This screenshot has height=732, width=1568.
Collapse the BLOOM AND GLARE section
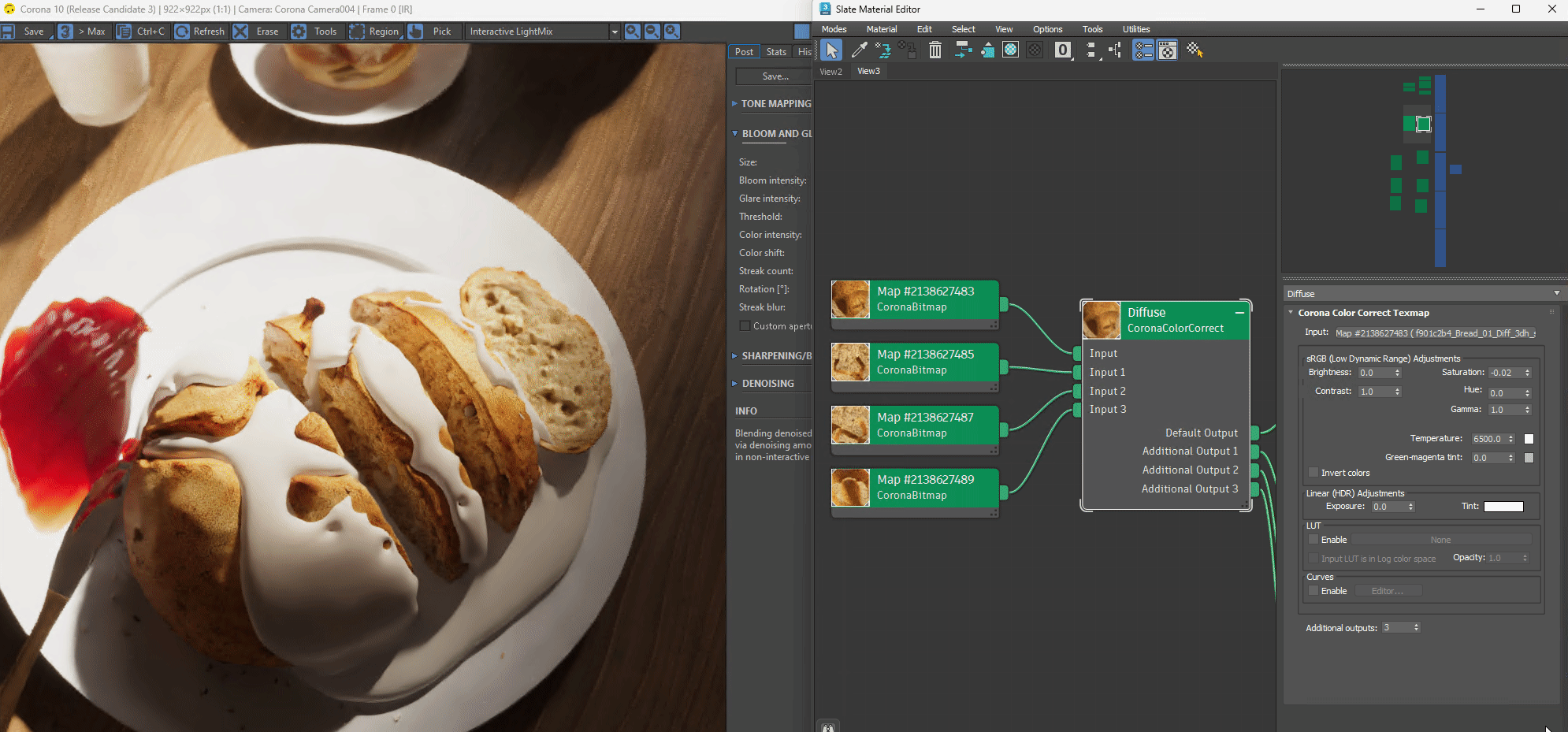(734, 134)
